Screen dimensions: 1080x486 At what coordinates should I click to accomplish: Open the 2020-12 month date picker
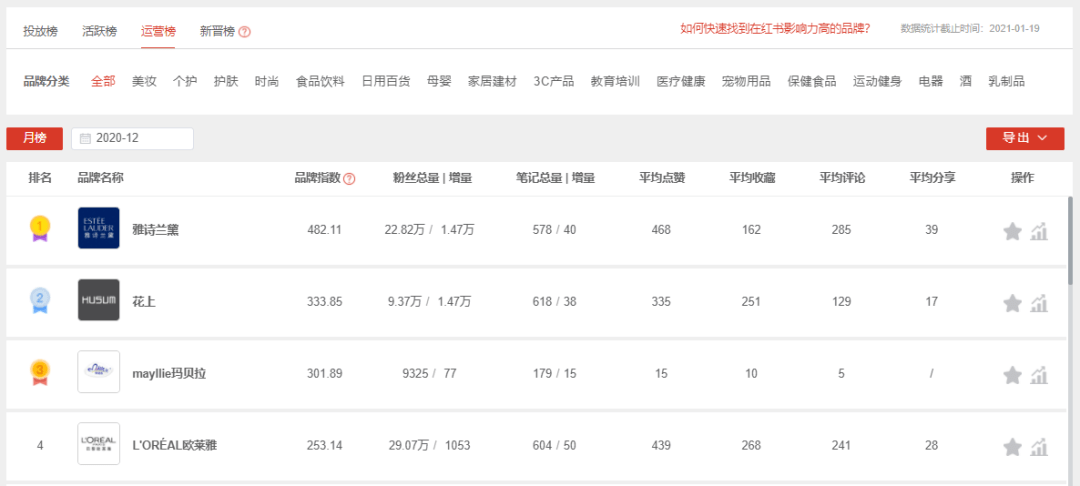pyautogui.click(x=132, y=139)
